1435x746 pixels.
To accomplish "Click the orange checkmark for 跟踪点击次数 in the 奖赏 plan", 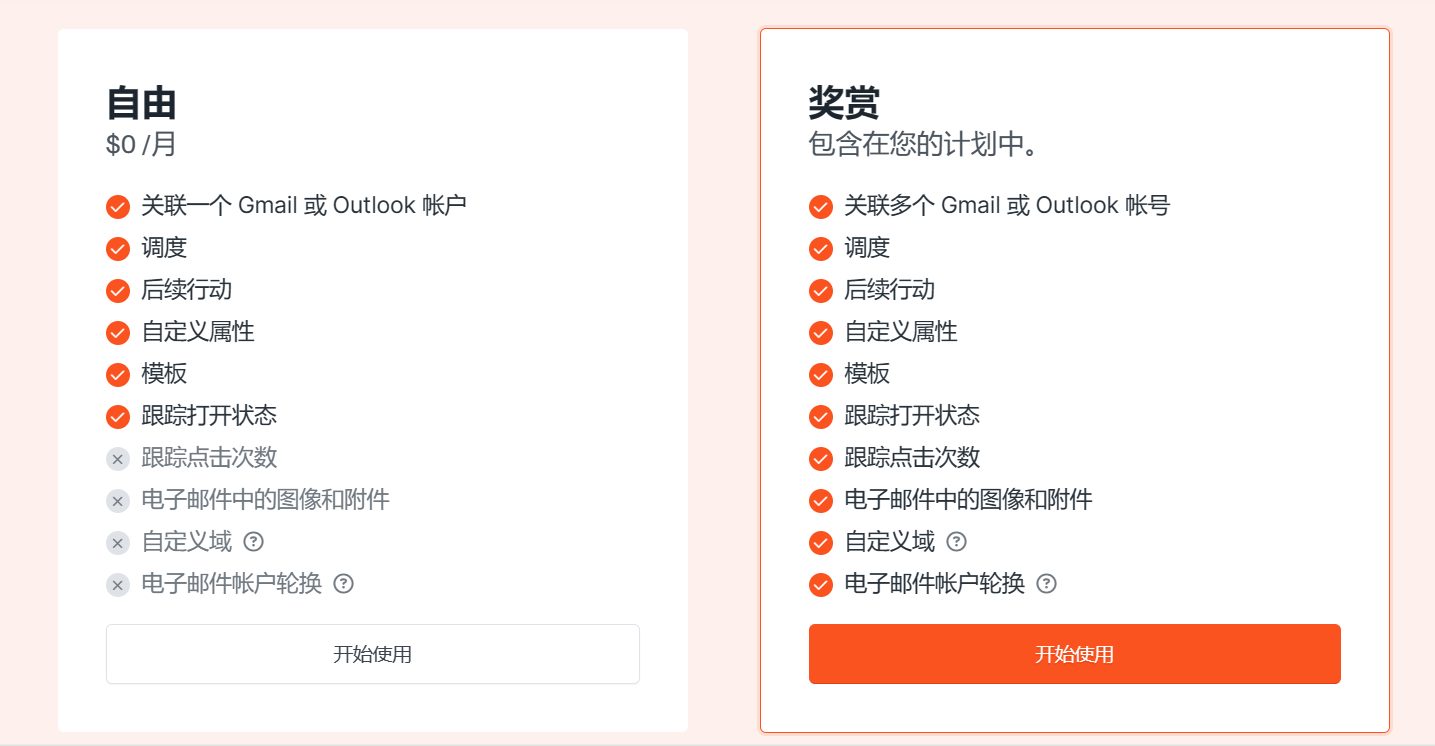I will (821, 459).
